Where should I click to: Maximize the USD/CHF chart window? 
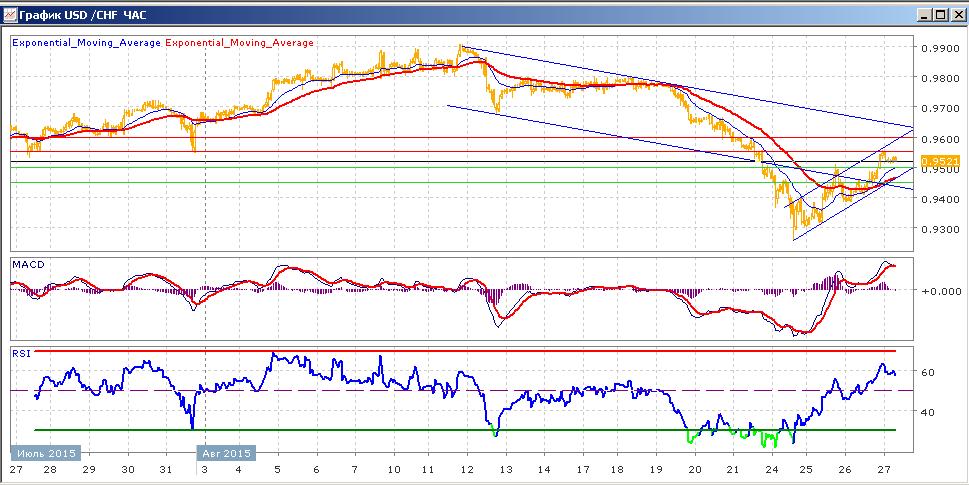939,15
